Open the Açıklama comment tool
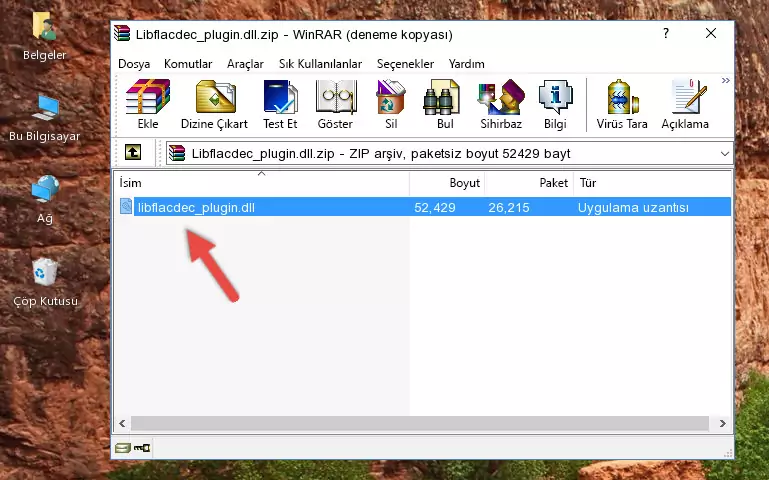The width and height of the screenshot is (769, 480). [685, 104]
